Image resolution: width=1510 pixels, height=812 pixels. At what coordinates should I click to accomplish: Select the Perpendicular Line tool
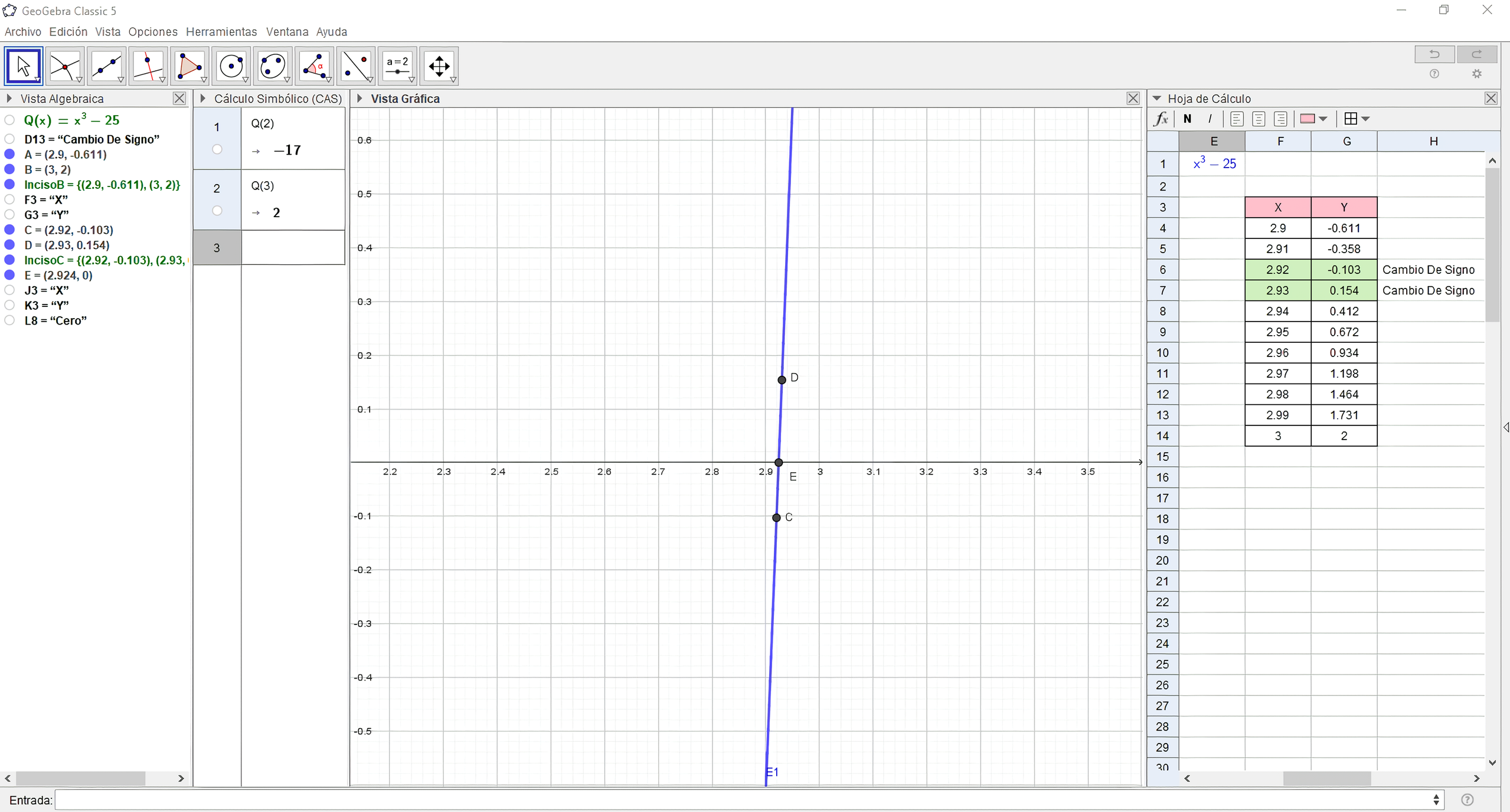pyautogui.click(x=148, y=66)
